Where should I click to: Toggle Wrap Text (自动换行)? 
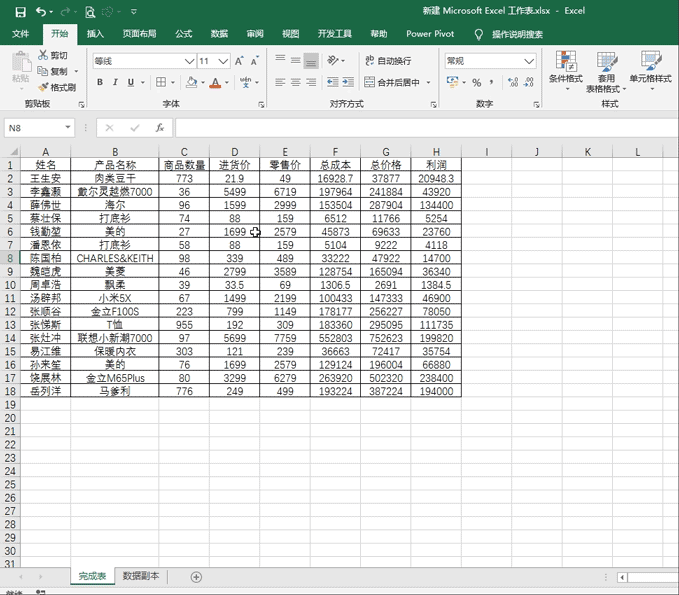click(x=388, y=61)
